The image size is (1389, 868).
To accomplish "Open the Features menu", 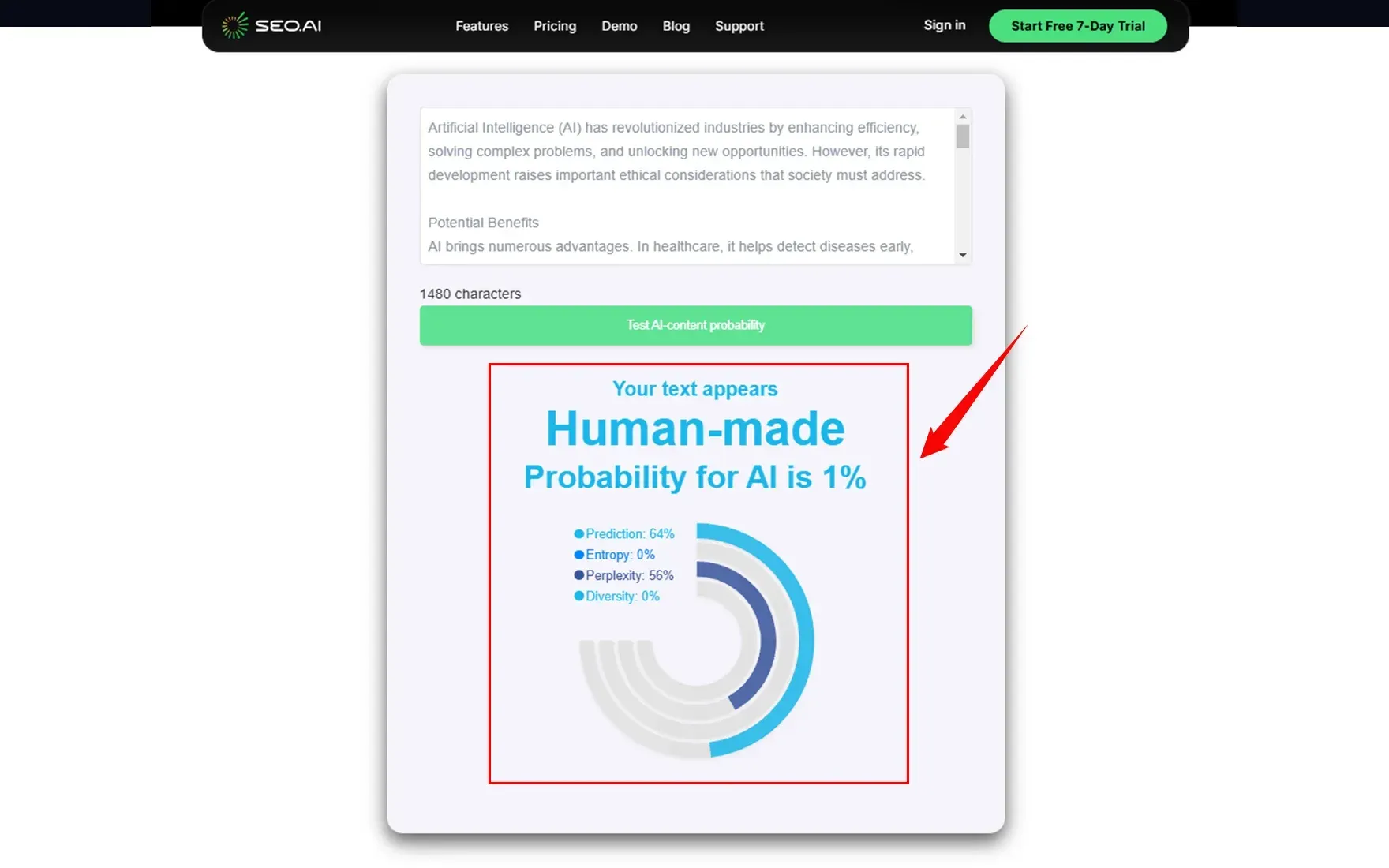I will click(x=481, y=25).
